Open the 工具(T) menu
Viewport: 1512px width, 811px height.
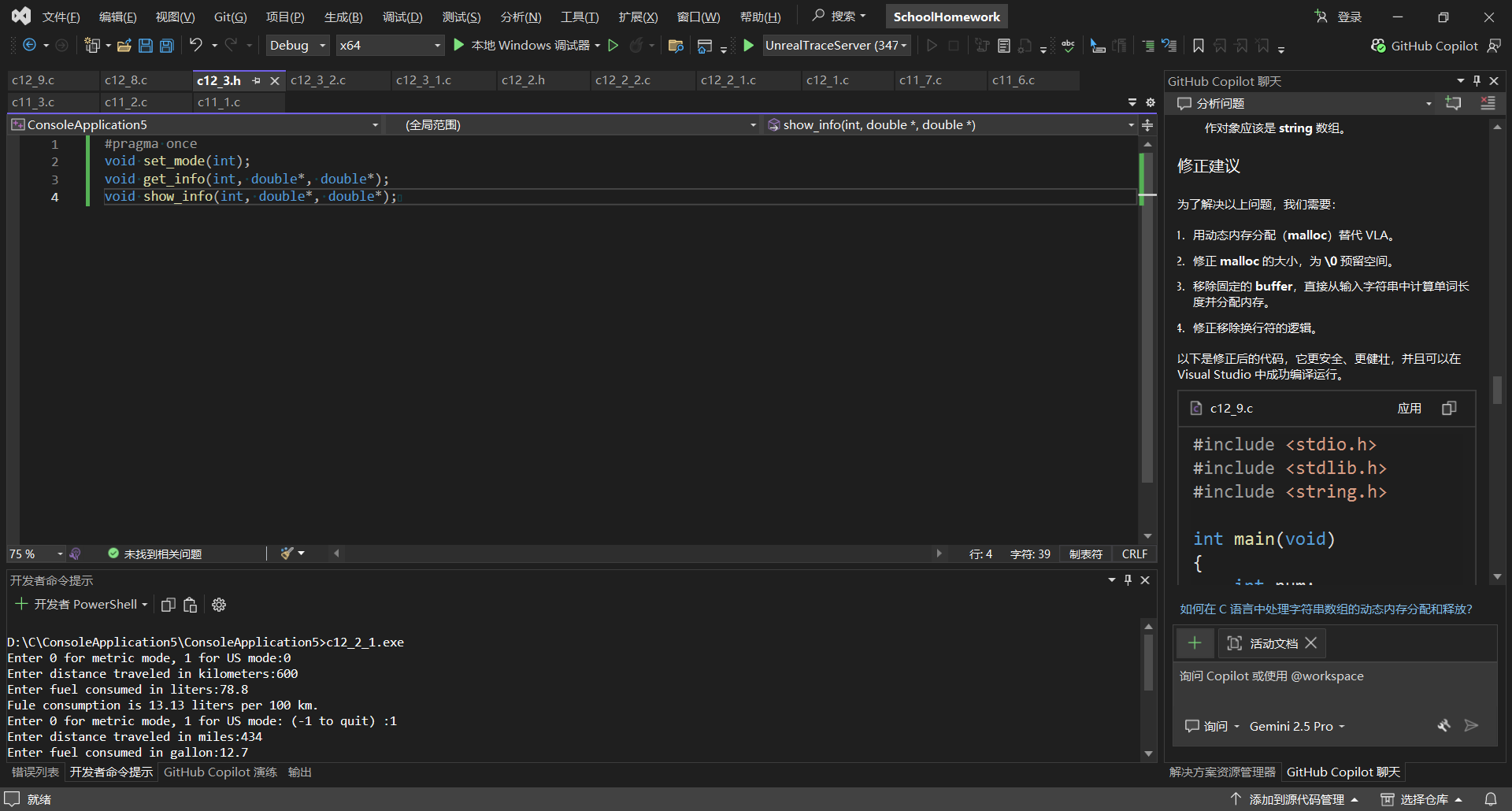point(580,17)
